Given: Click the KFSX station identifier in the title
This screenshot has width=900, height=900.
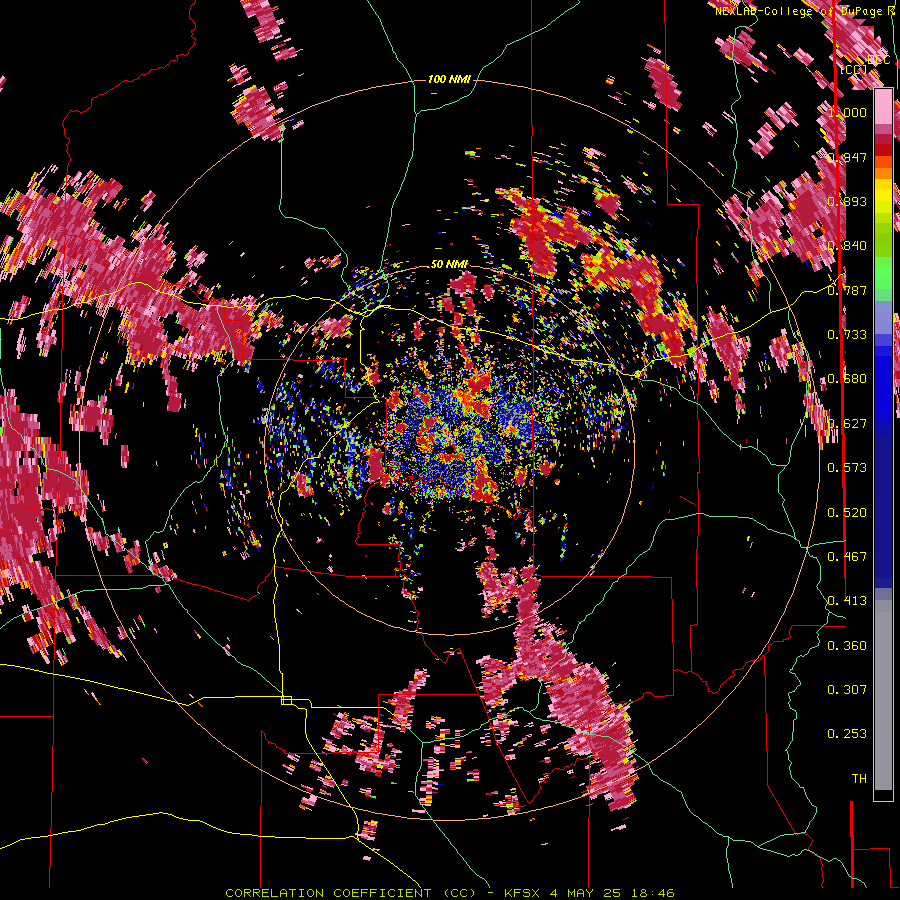Looking at the screenshot, I should click(522, 893).
